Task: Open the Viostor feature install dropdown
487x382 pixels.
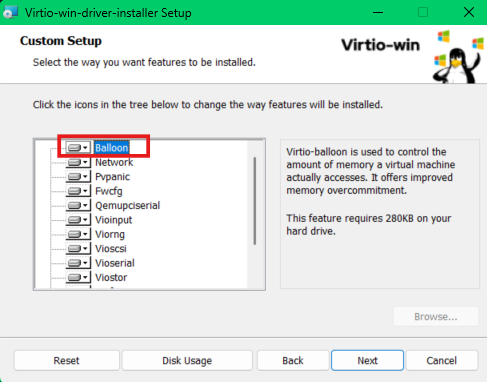Action: (x=78, y=277)
